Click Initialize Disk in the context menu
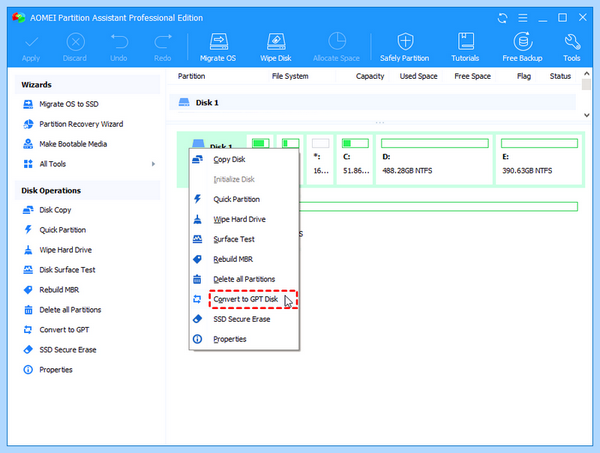The image size is (600, 453). coord(244,179)
